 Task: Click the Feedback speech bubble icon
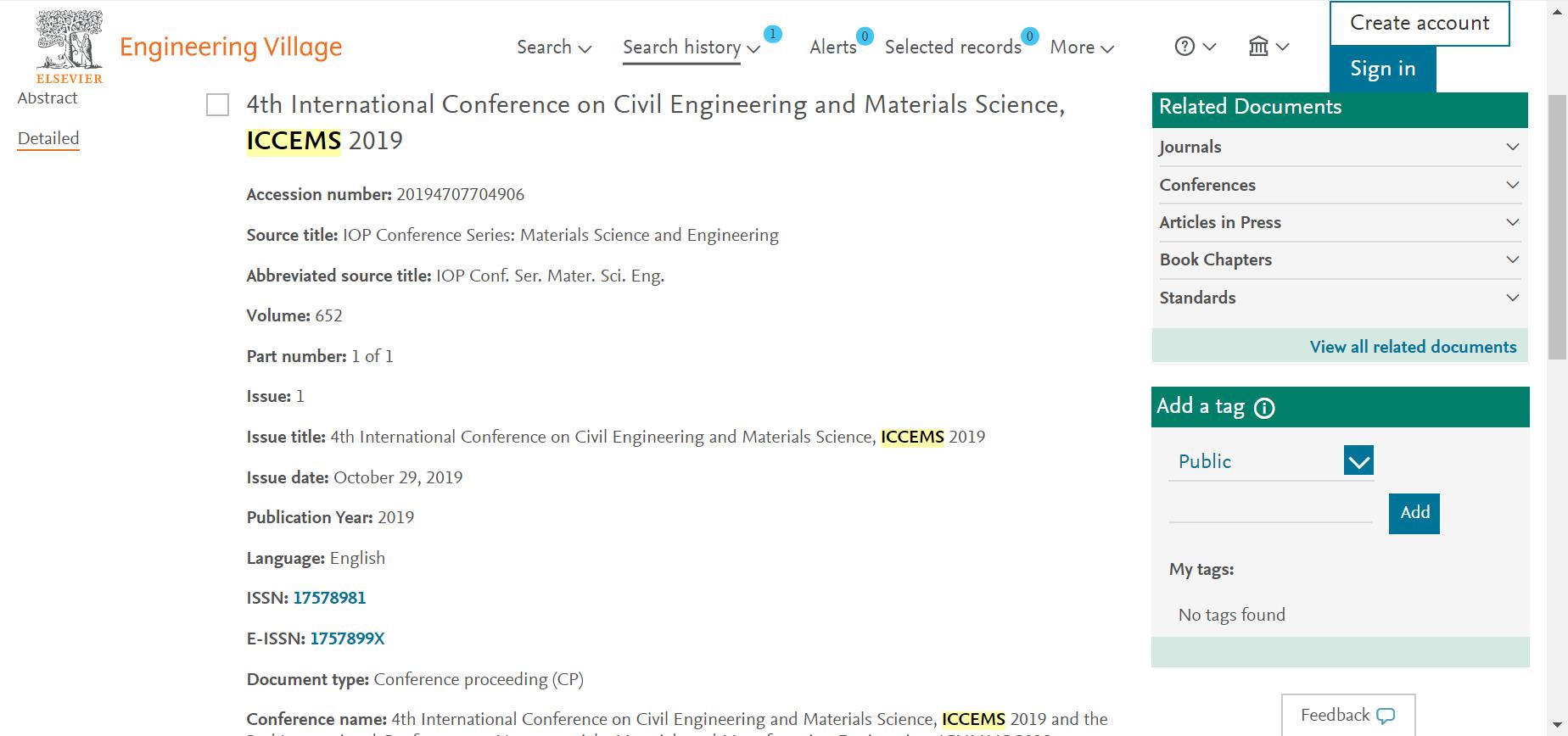1386,716
